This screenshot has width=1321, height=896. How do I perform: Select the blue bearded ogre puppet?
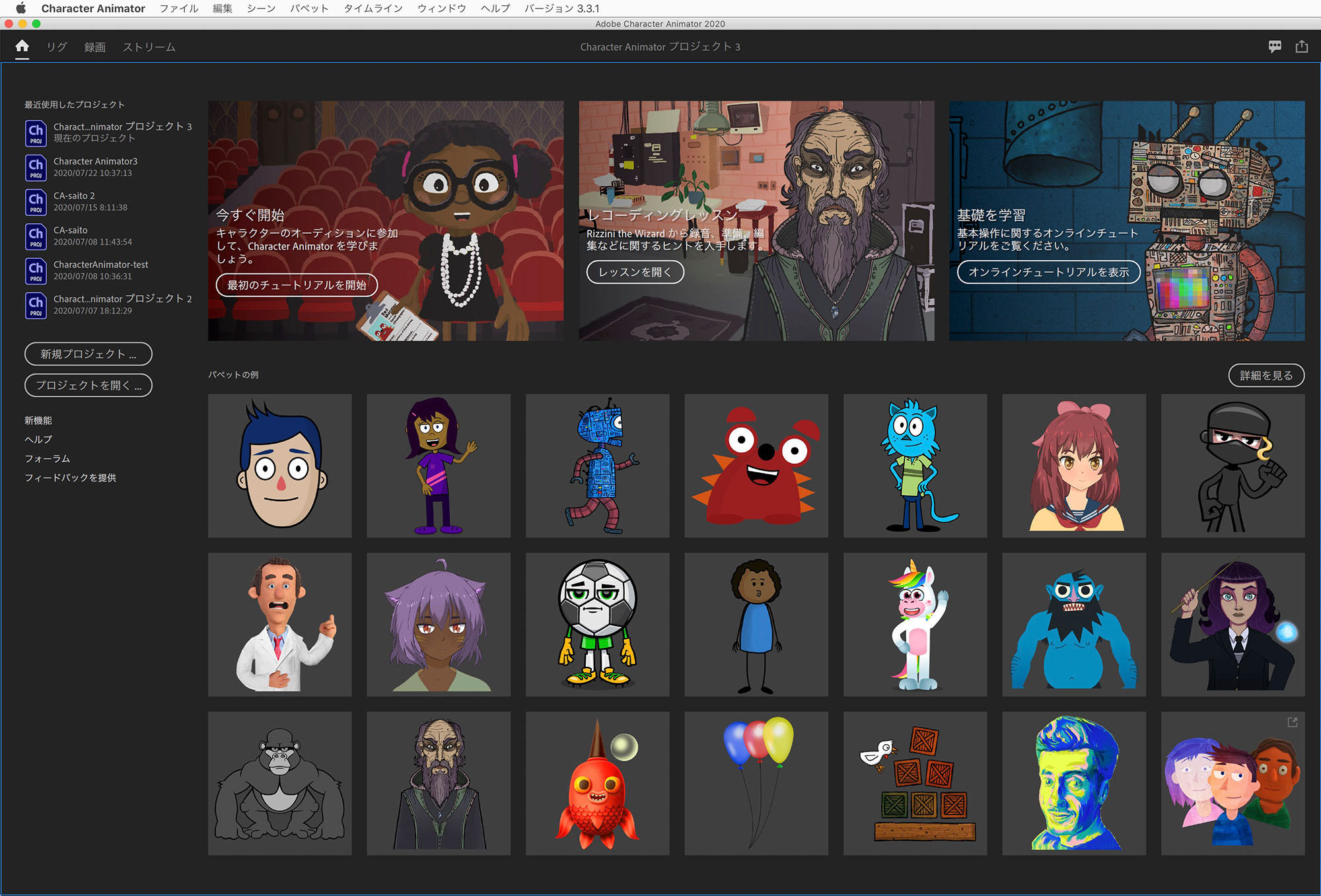tap(1074, 625)
